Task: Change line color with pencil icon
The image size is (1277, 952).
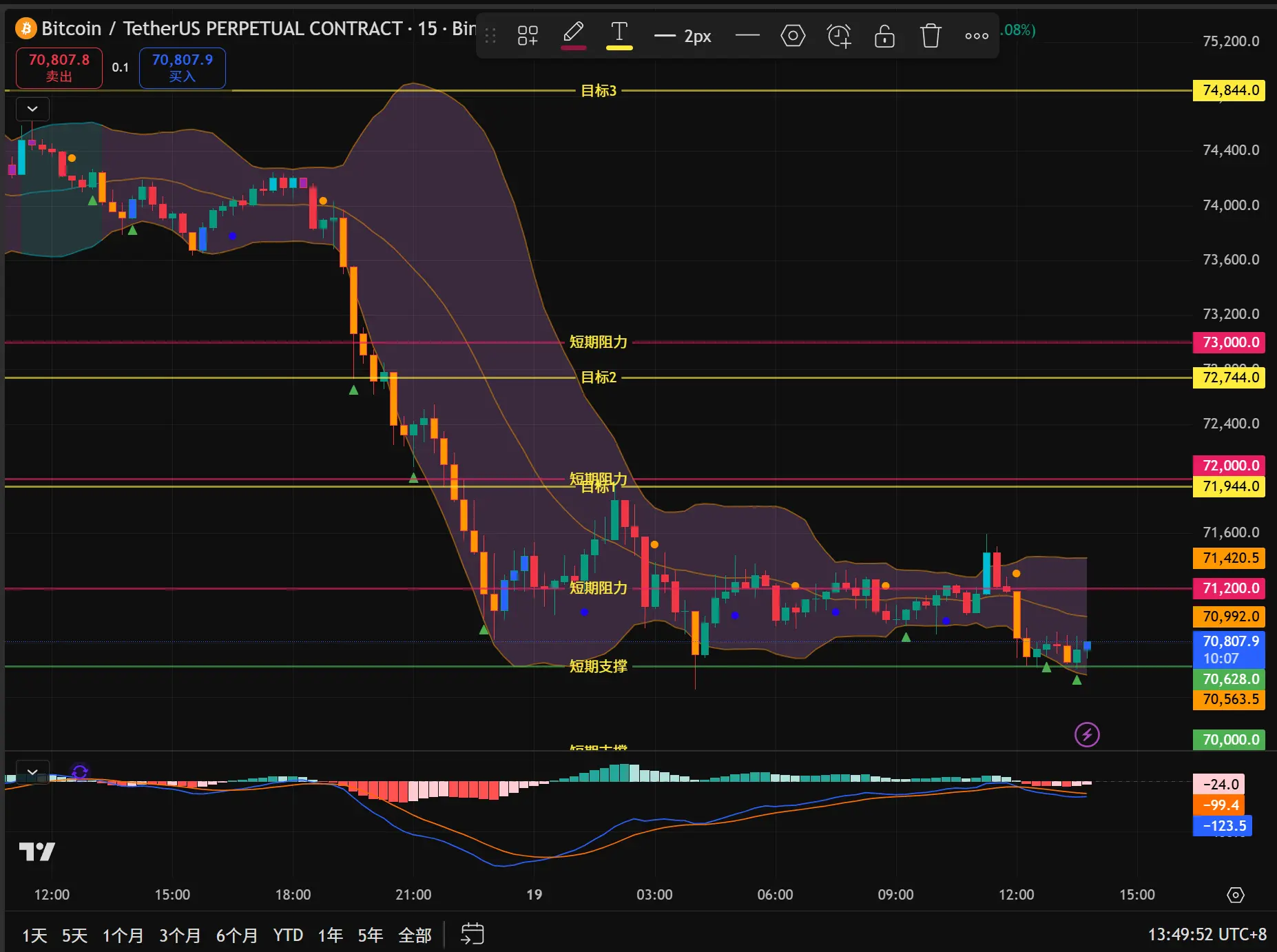Action: (x=573, y=34)
